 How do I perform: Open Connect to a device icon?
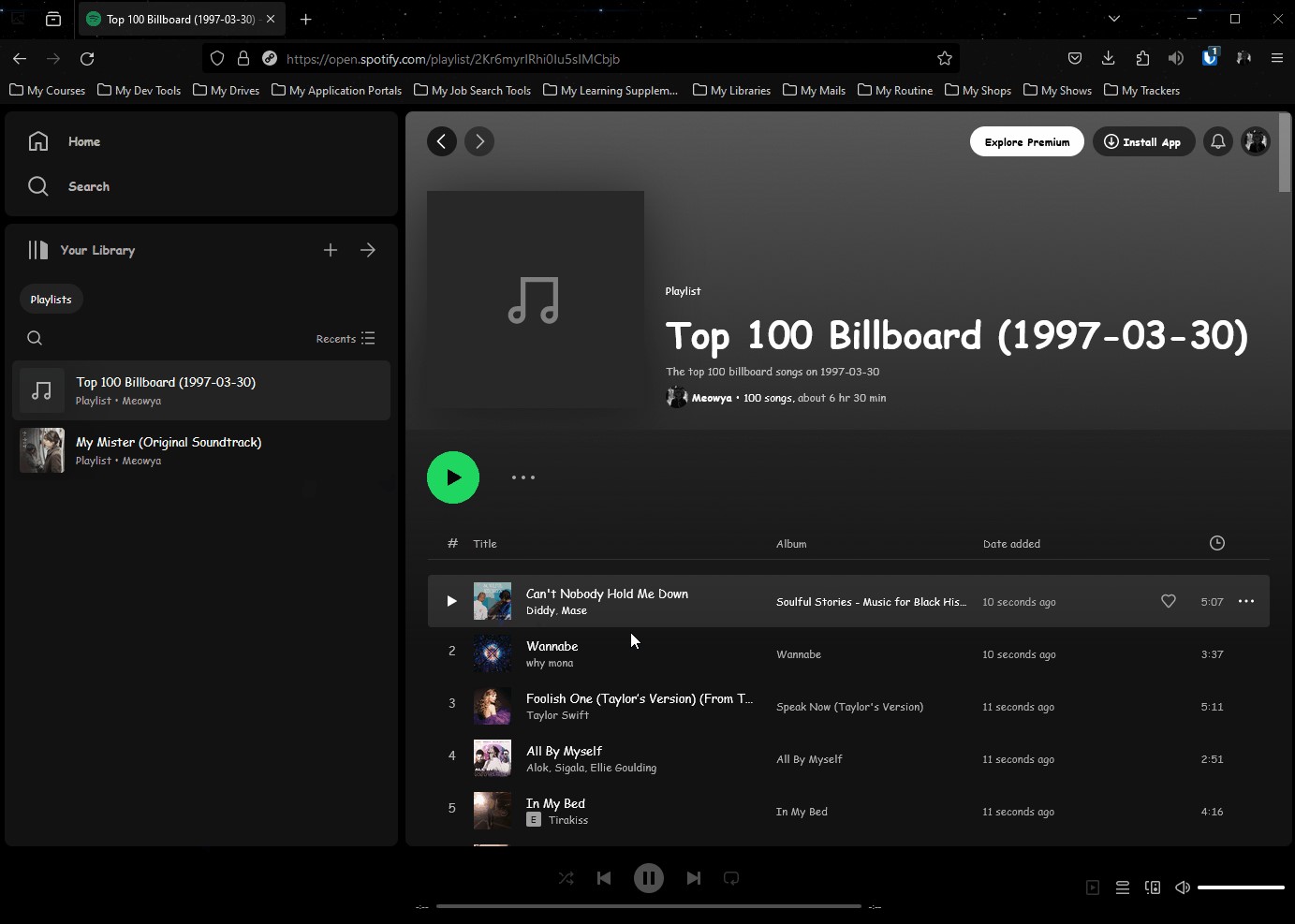pos(1153,887)
